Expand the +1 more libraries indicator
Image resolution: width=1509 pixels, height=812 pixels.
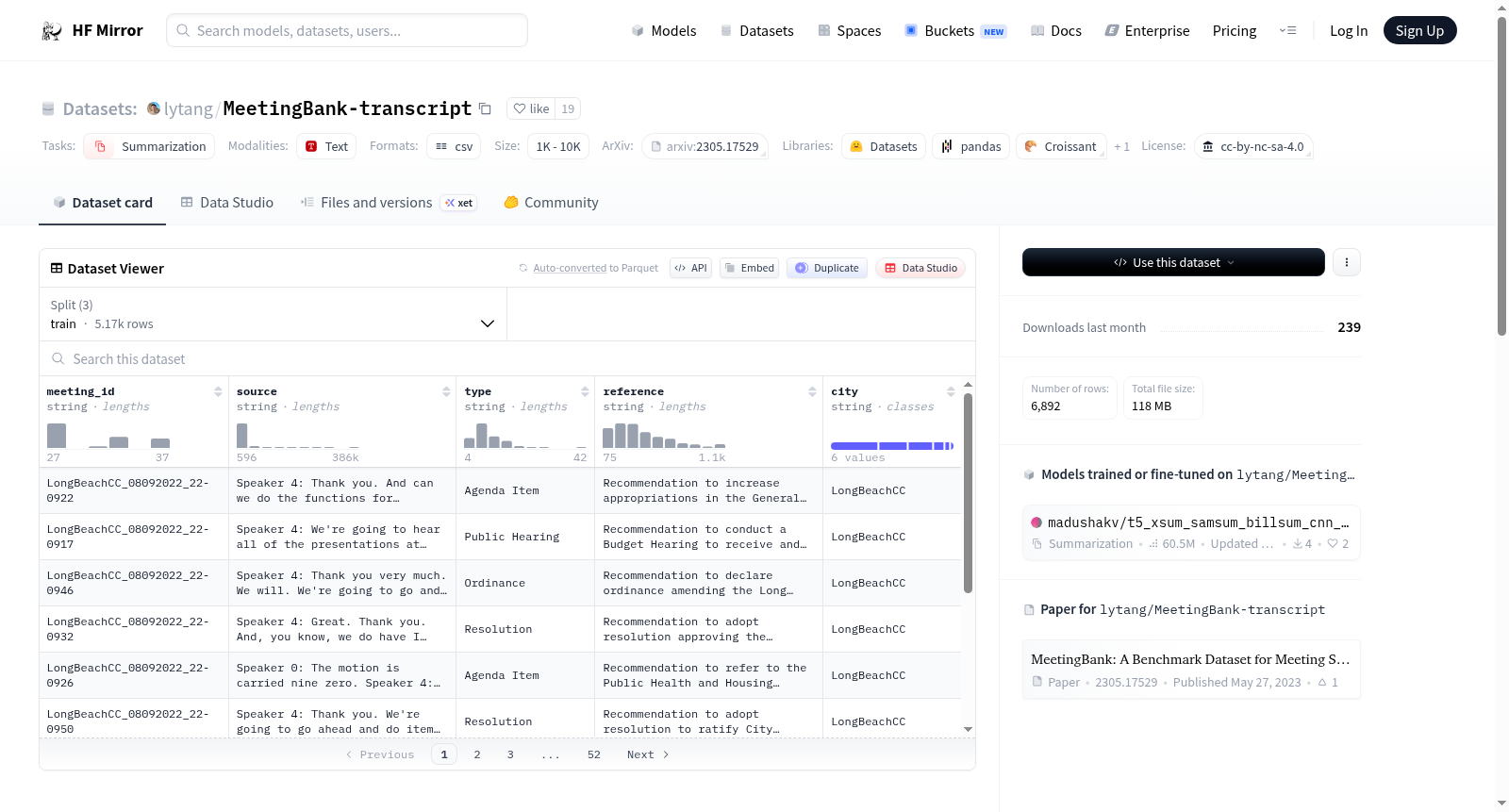coord(1121,146)
